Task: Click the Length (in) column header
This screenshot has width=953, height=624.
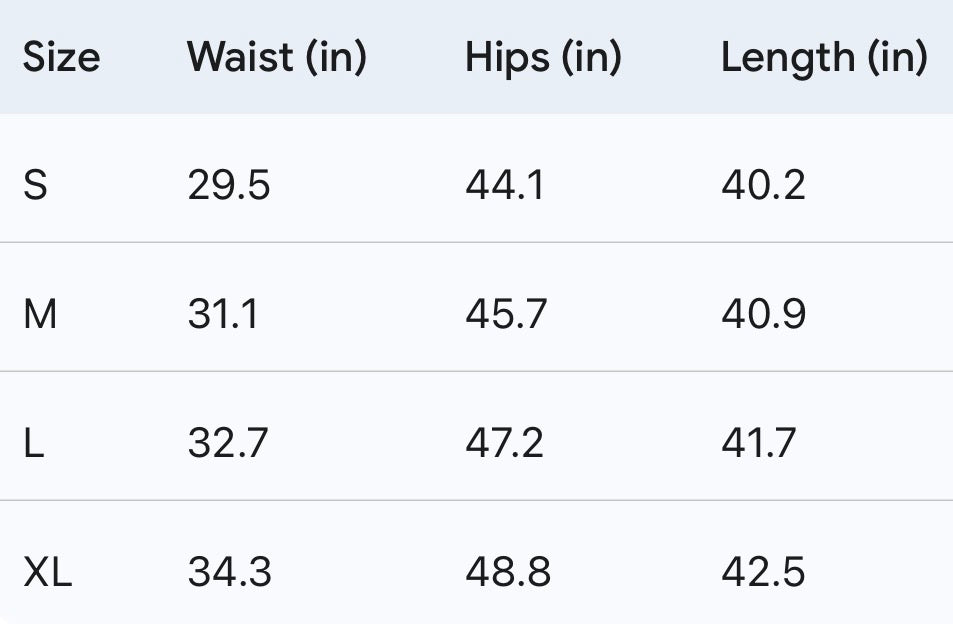Action: pos(824,58)
